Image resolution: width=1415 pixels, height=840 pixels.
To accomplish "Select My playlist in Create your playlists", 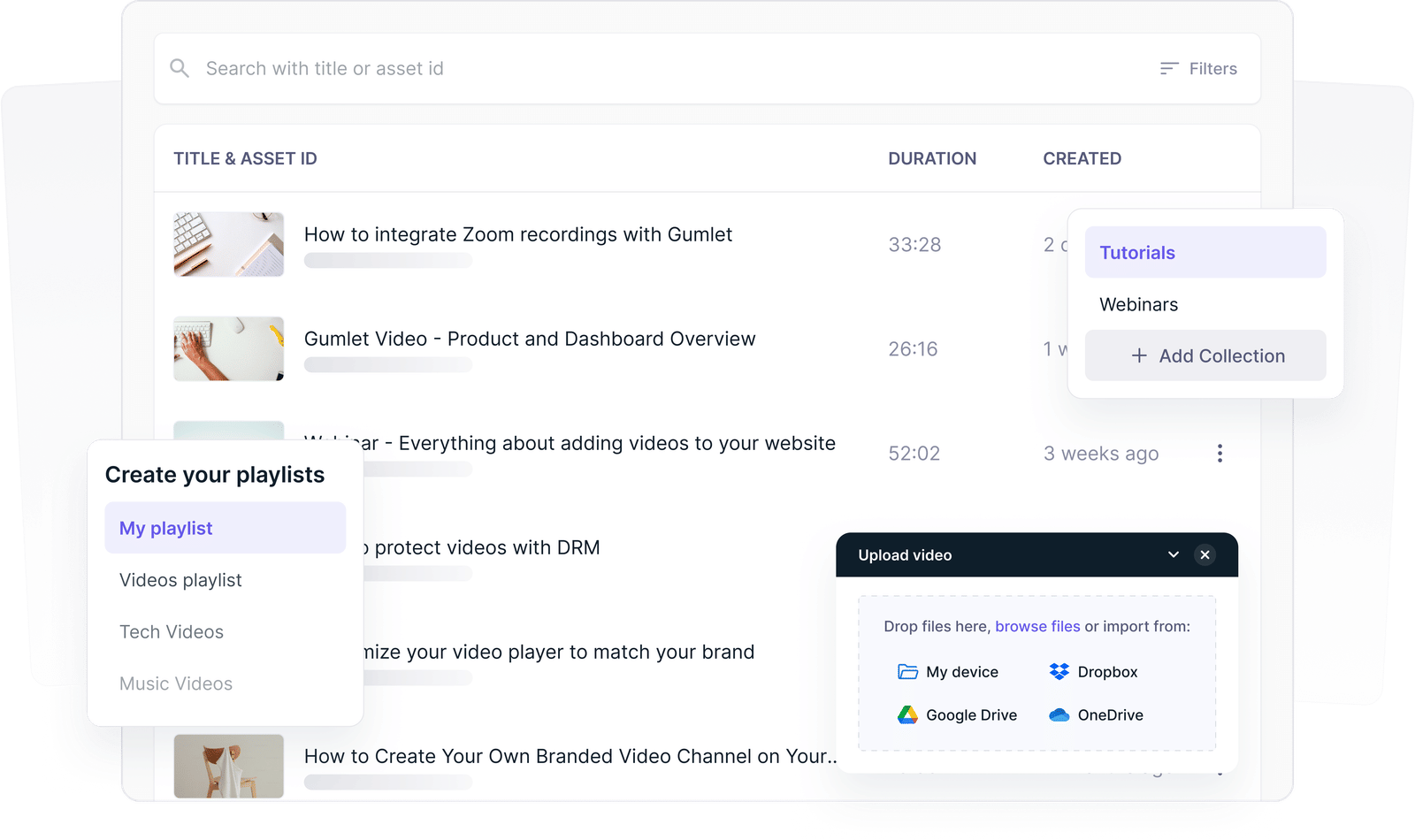I will coord(165,528).
